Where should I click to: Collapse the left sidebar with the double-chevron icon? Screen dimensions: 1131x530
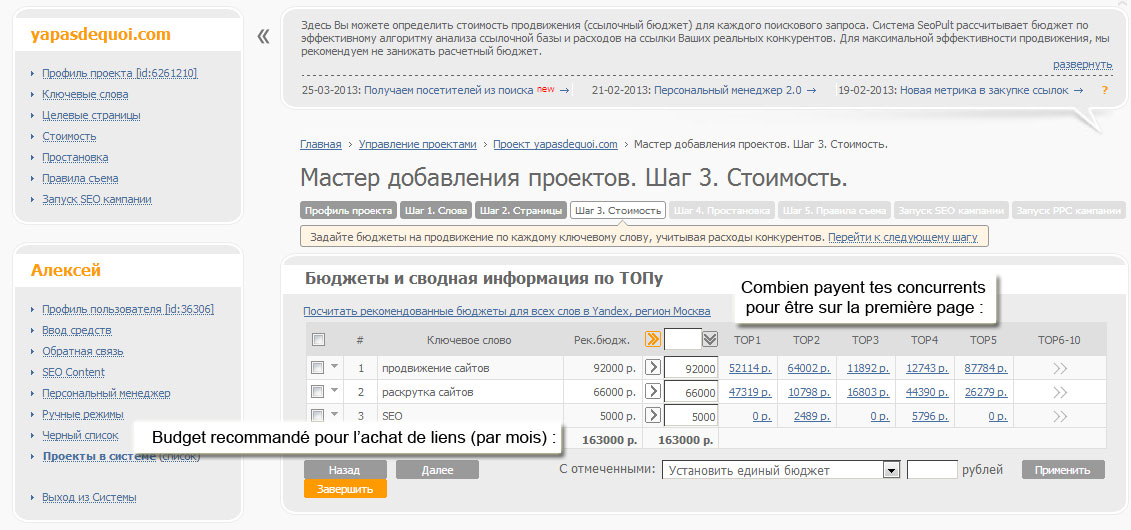[263, 37]
